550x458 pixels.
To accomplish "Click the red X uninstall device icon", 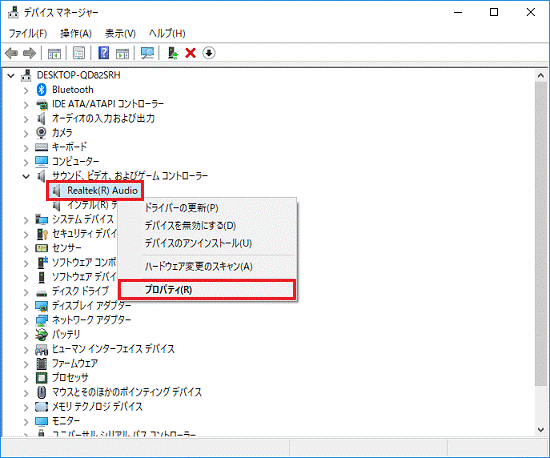I will 190,53.
